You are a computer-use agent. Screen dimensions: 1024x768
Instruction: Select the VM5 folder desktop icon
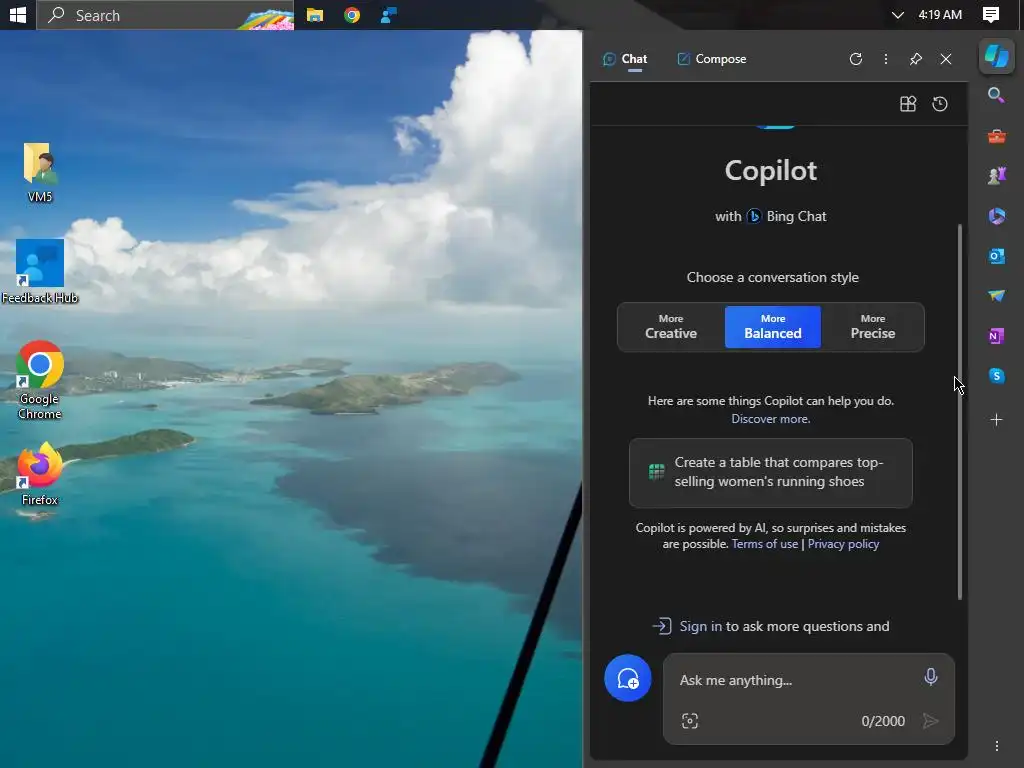(x=40, y=172)
